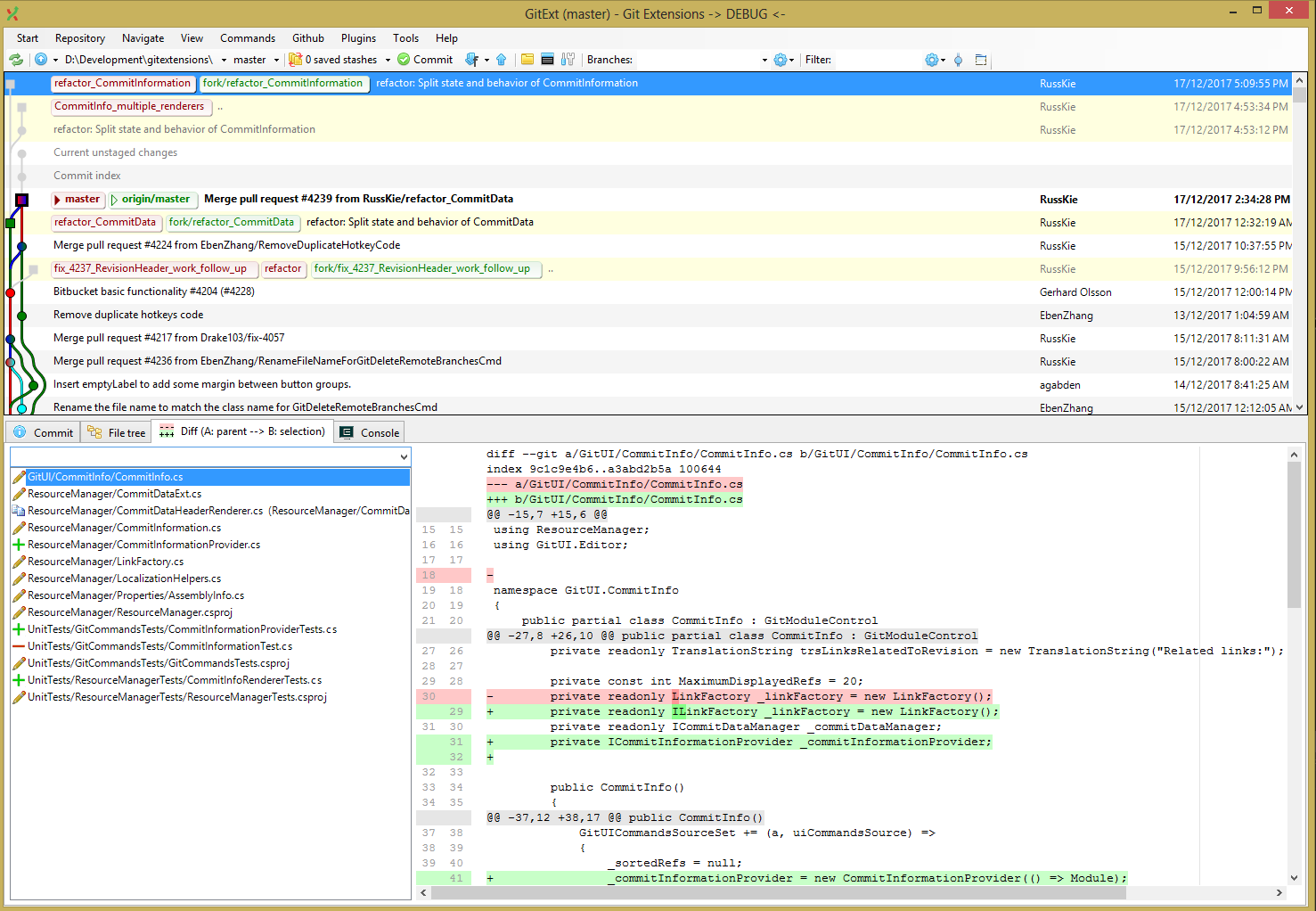The image size is (1316, 911).
Task: Click the origin/master branch label
Action: pos(152,199)
